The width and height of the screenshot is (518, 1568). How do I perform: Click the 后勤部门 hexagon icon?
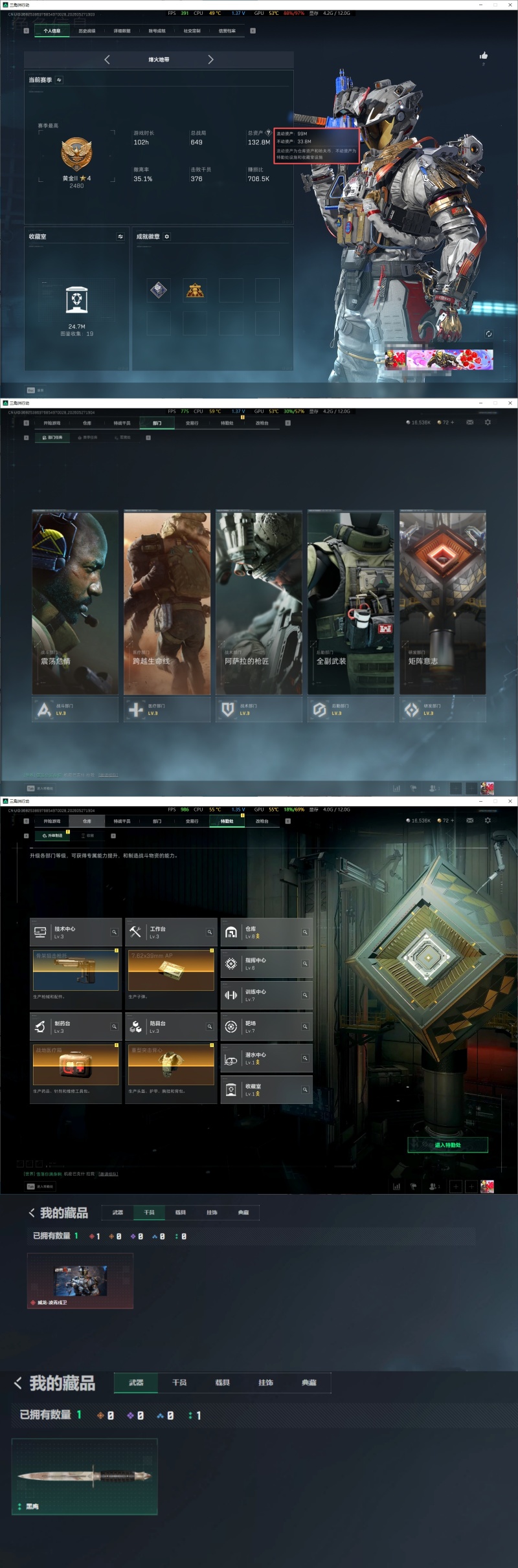(320, 710)
